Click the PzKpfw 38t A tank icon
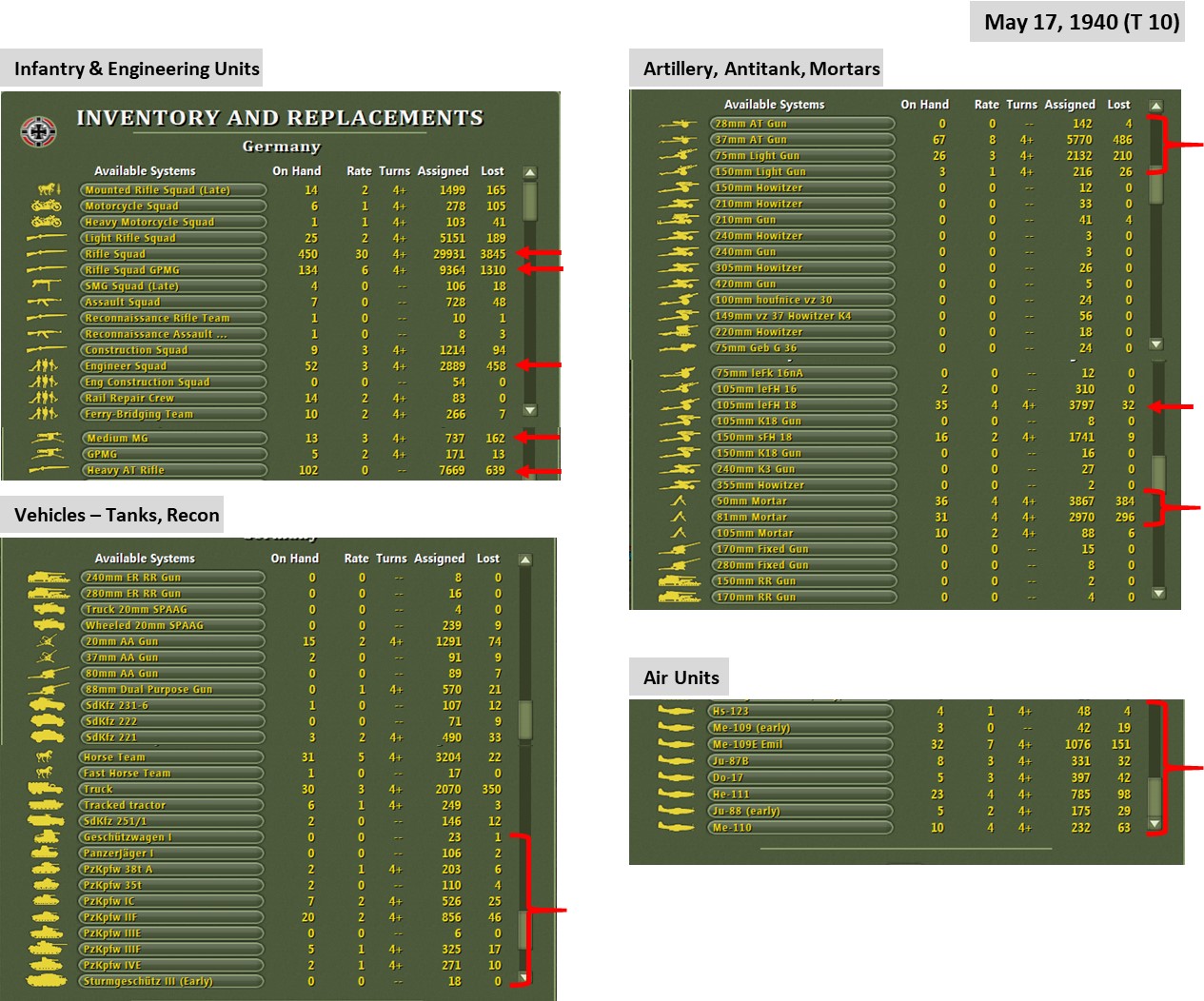Image resolution: width=1204 pixels, height=1001 pixels. click(x=46, y=869)
